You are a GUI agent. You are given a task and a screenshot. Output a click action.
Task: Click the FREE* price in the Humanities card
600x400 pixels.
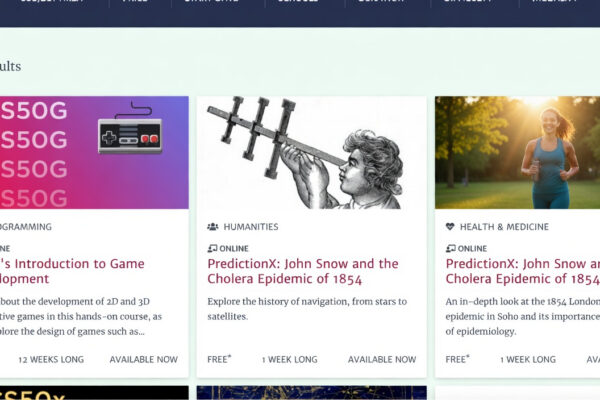click(x=219, y=359)
